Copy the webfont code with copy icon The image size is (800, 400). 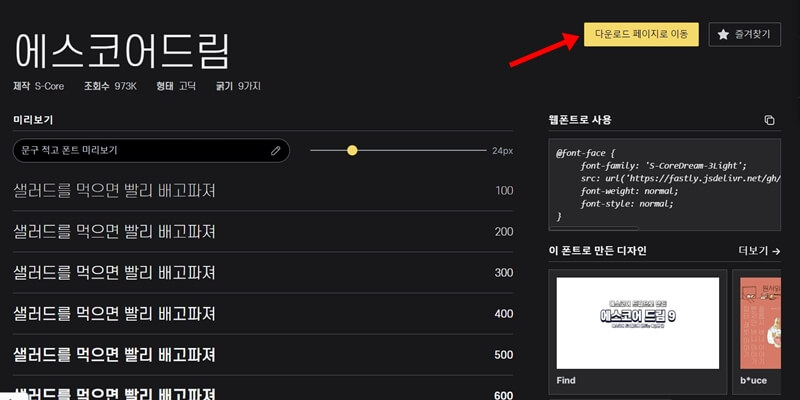point(769,120)
